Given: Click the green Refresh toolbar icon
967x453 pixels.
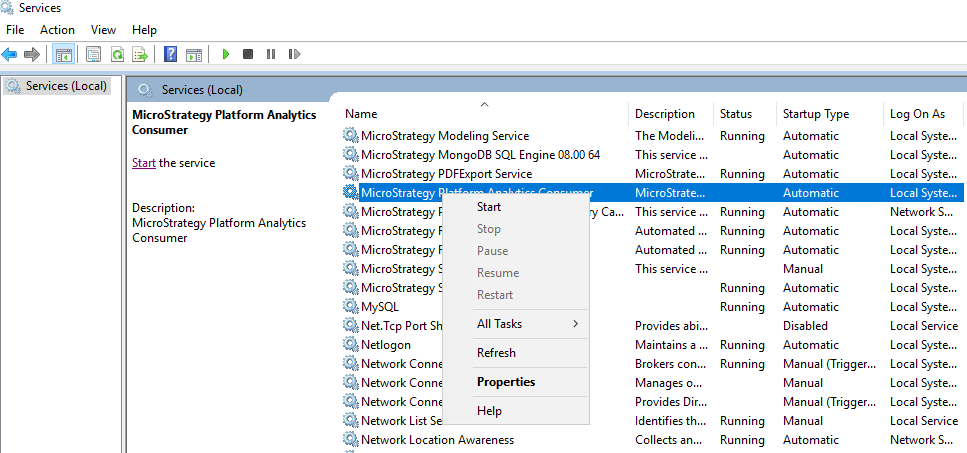Looking at the screenshot, I should coord(117,54).
